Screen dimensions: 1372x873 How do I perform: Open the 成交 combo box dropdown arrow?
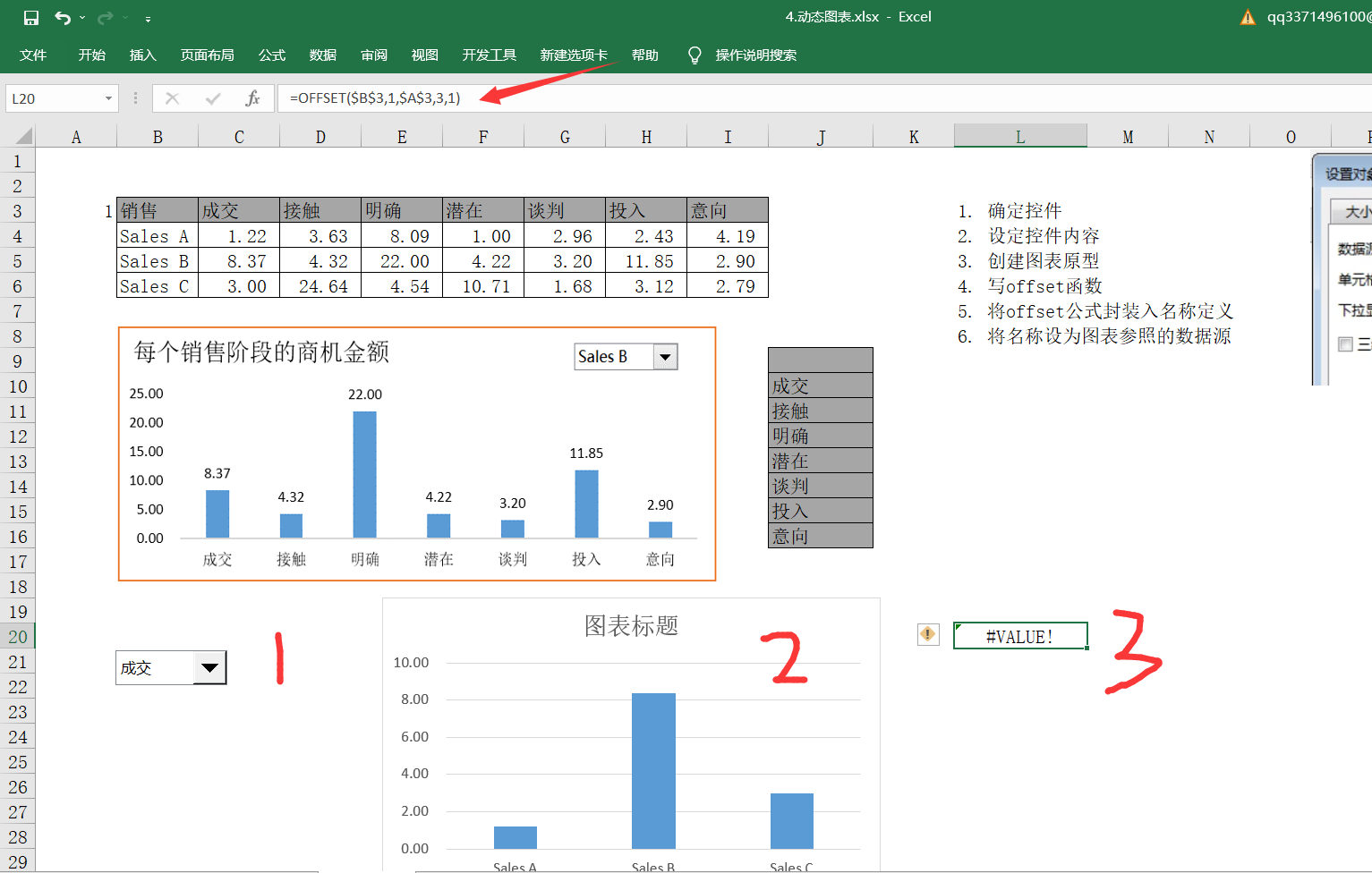pyautogui.click(x=209, y=667)
